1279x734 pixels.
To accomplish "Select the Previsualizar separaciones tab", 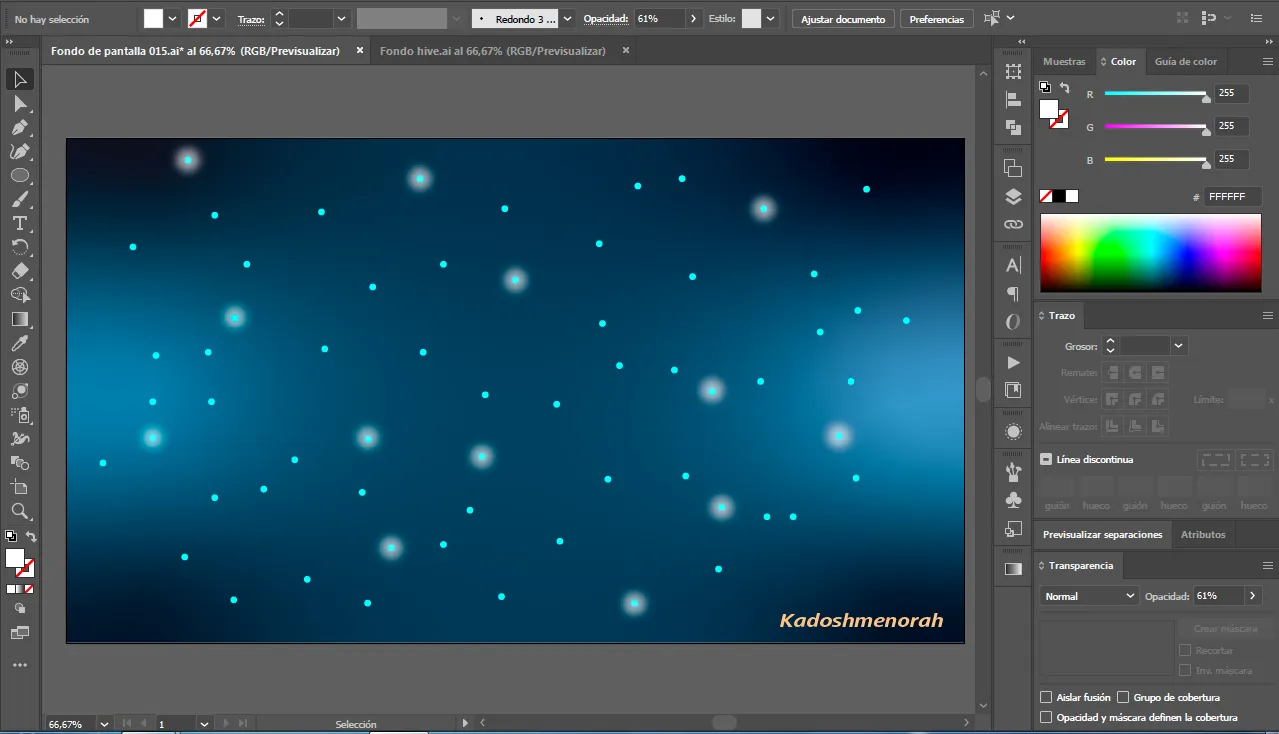I will [1102, 534].
